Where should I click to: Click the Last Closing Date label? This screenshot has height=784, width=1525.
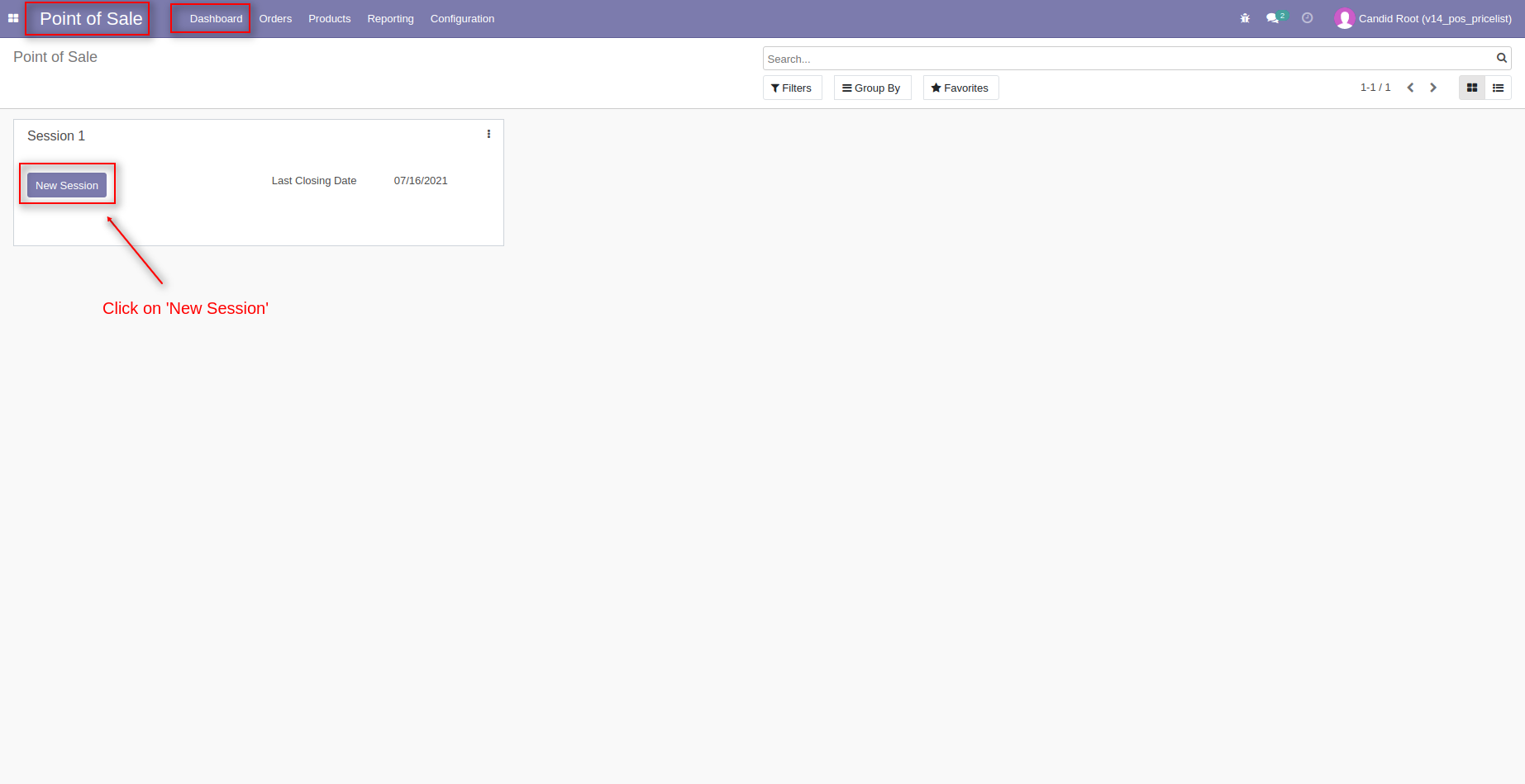pyautogui.click(x=314, y=180)
